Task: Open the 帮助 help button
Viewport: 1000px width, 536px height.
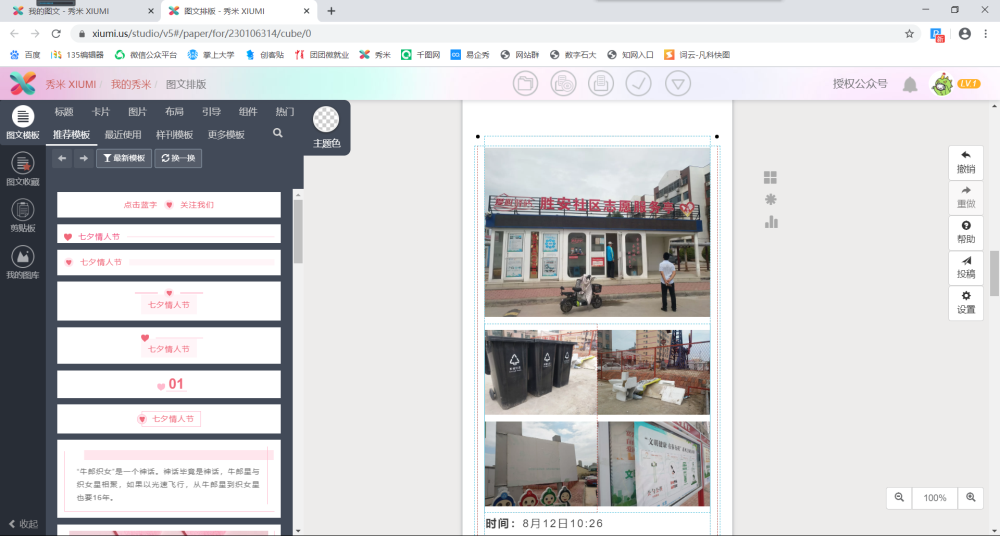Action: coord(966,233)
